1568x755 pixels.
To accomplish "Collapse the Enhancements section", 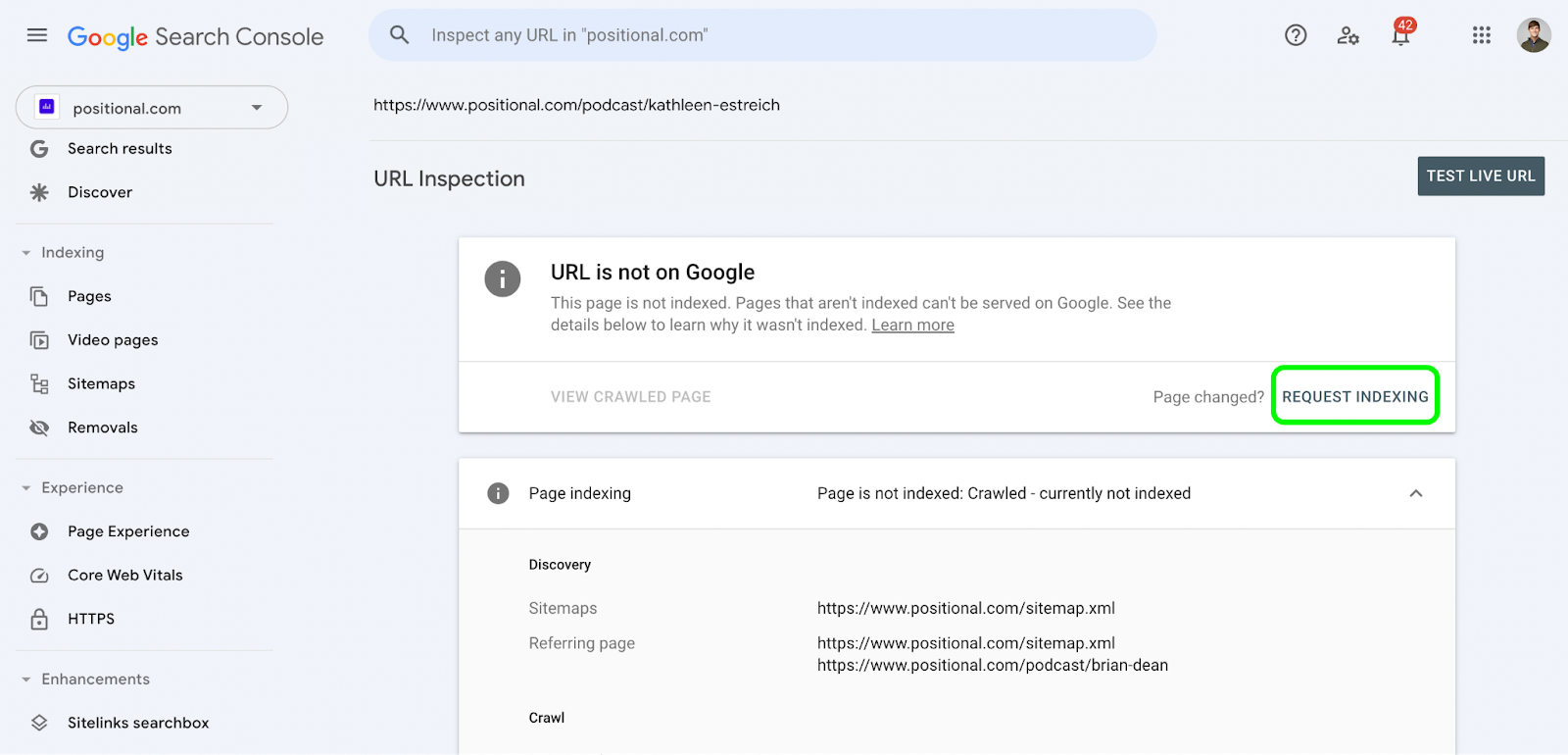I will pyautogui.click(x=26, y=679).
